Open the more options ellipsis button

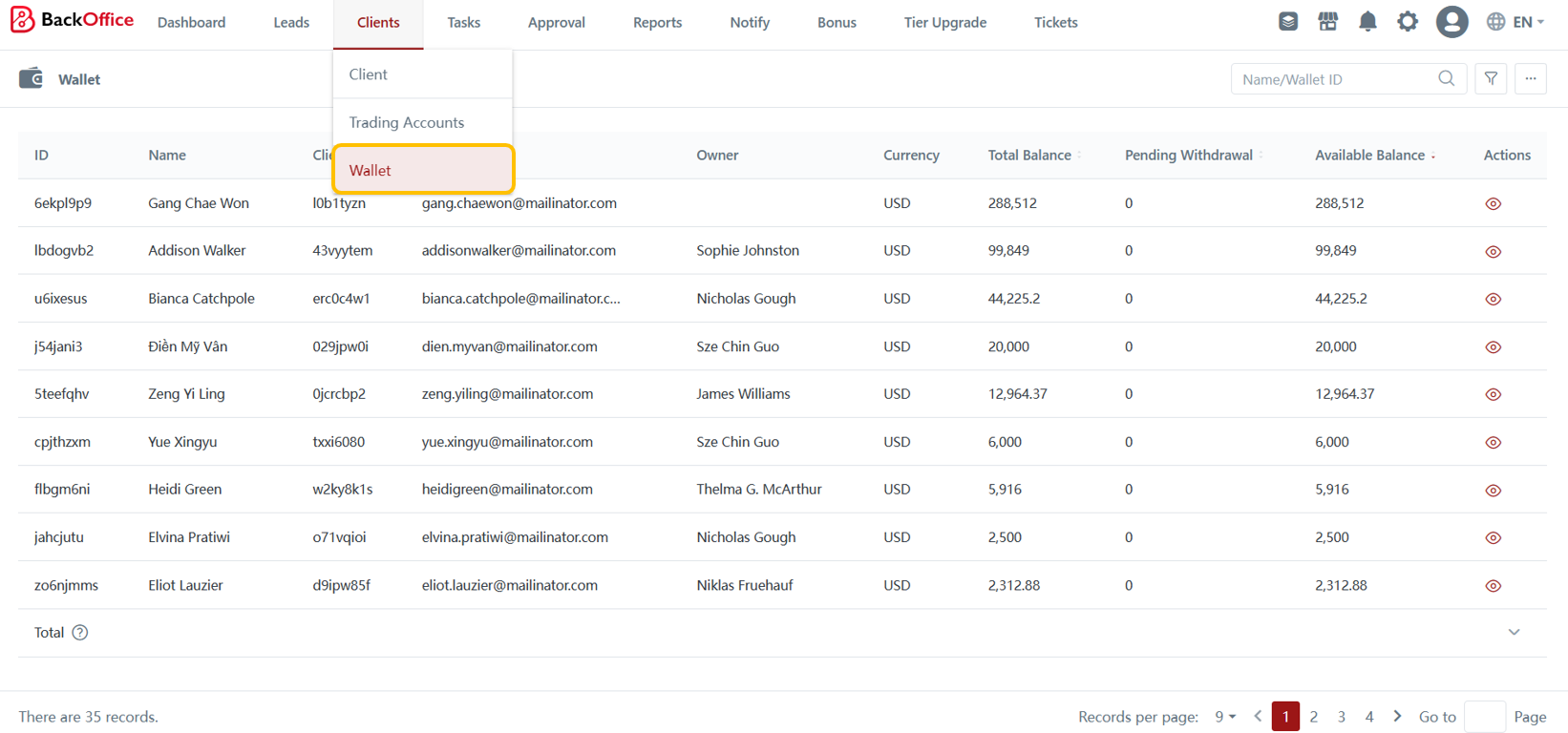(x=1530, y=79)
